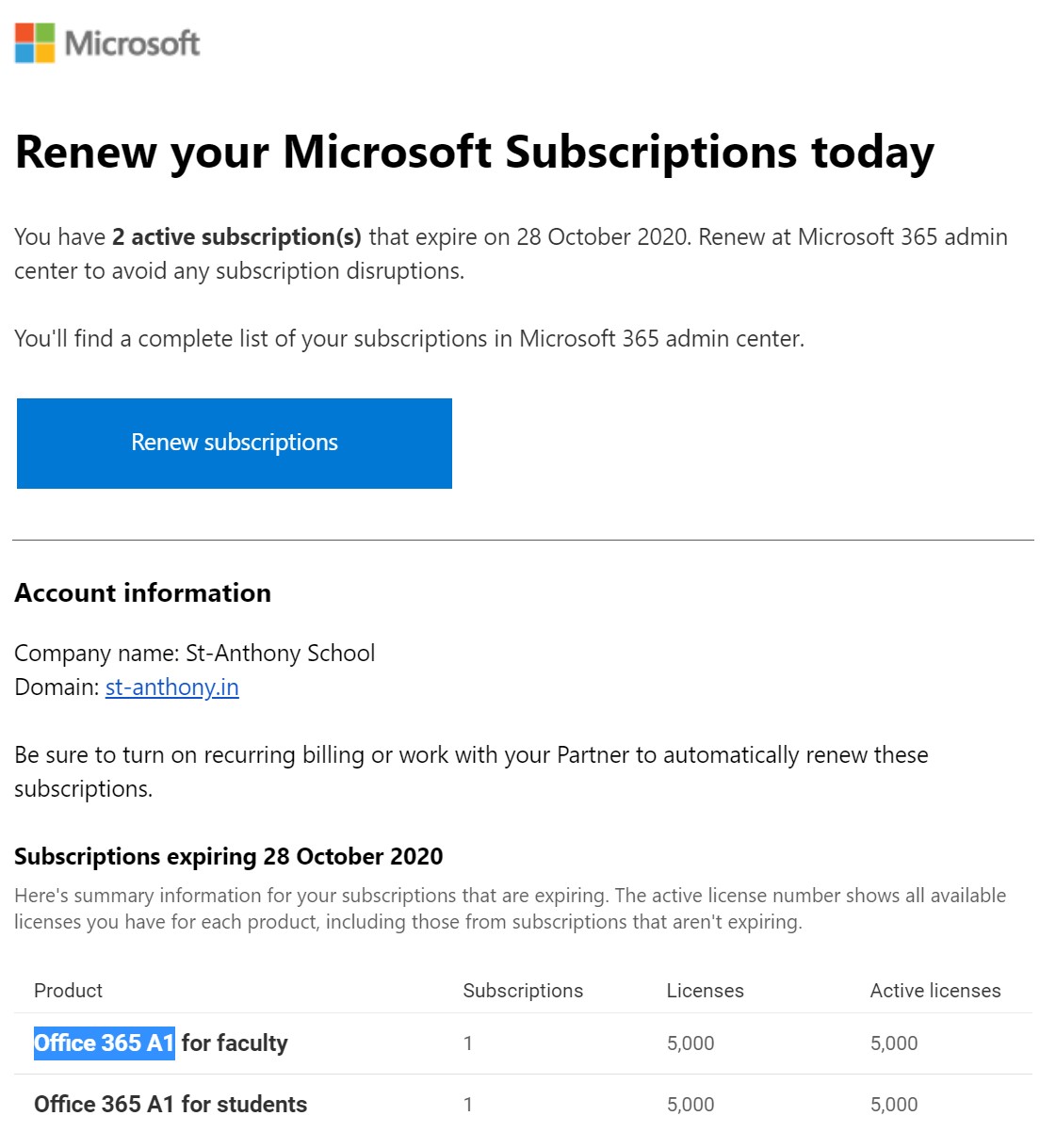Viewport: 1056px width, 1148px height.
Task: Click the 2 active subscription(s) bold text
Action: point(236,236)
